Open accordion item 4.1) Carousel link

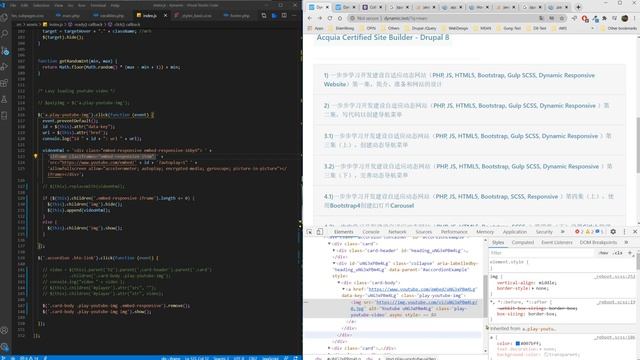(469, 201)
